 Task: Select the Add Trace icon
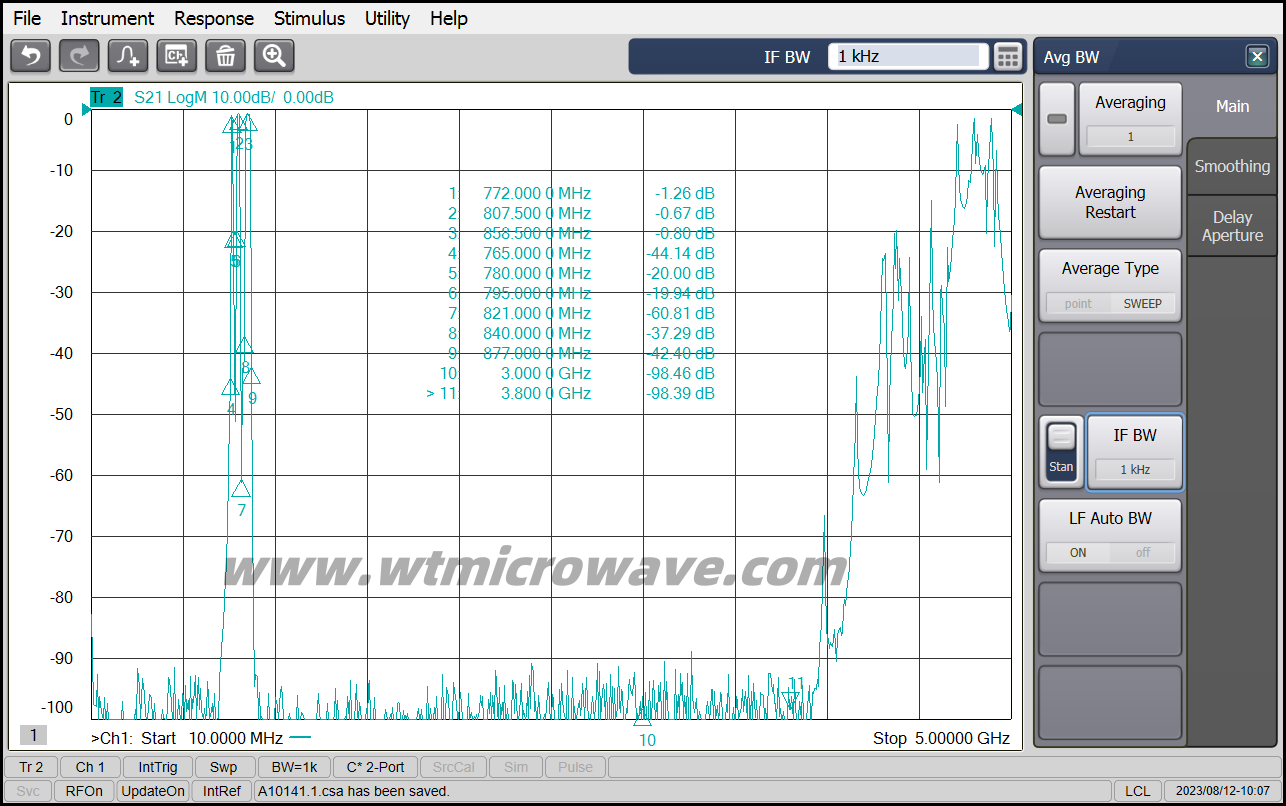128,56
